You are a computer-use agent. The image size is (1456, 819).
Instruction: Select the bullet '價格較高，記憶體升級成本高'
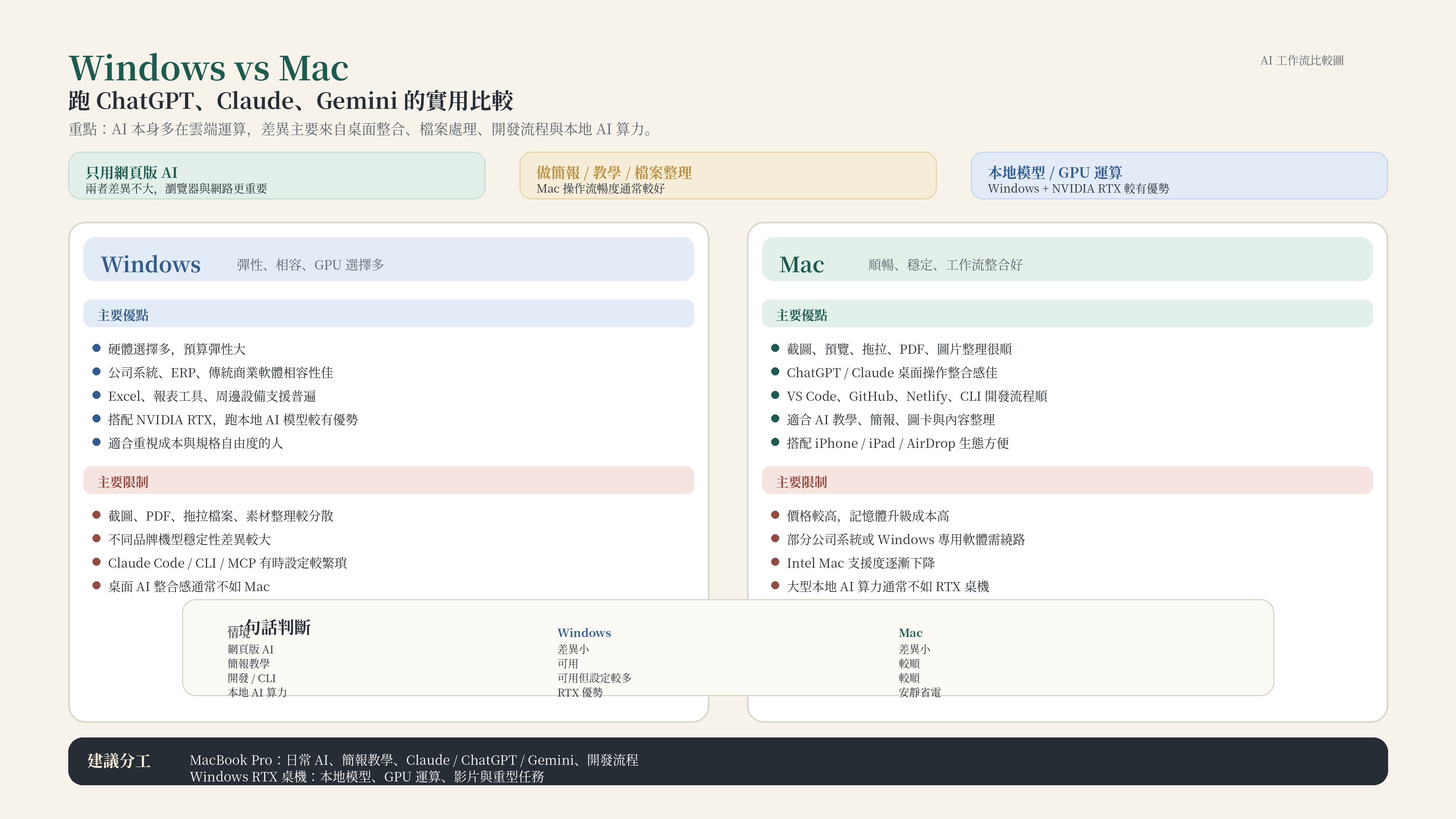(868, 516)
